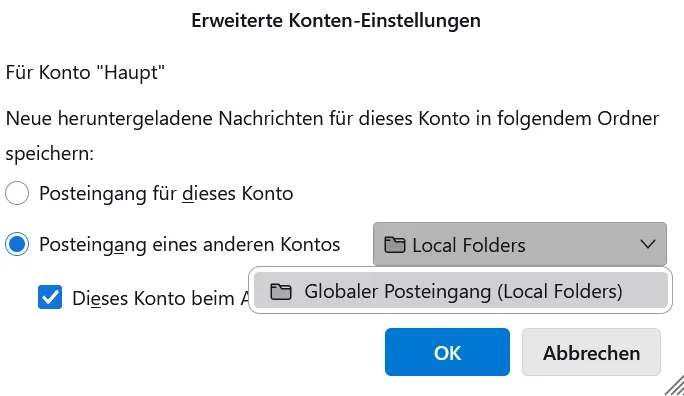The width and height of the screenshot is (684, 396).
Task: Click the 'Neue heruntergeladene Nachrichten' description text
Action: (332, 119)
